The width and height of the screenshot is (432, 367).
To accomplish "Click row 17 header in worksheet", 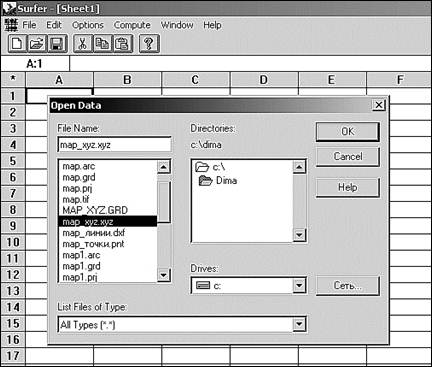I will coord(13,356).
